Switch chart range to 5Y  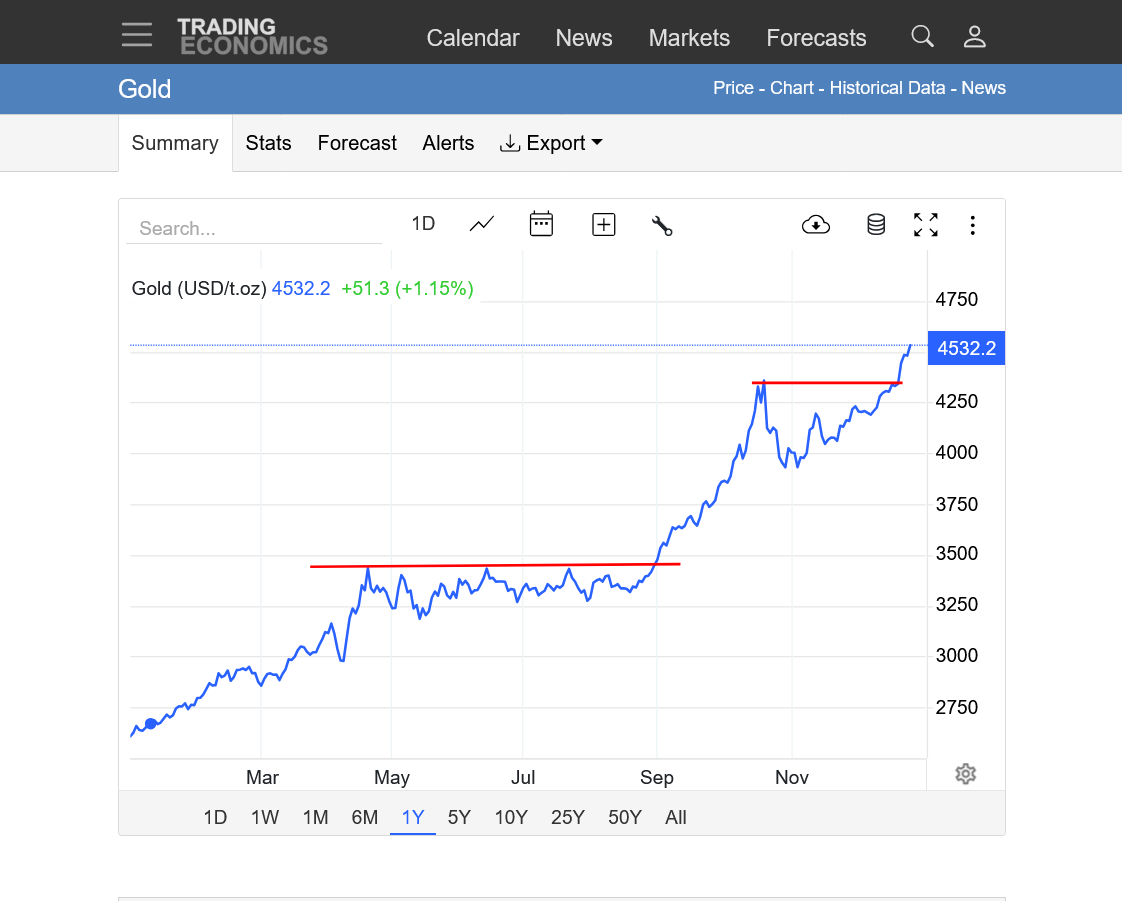[459, 817]
